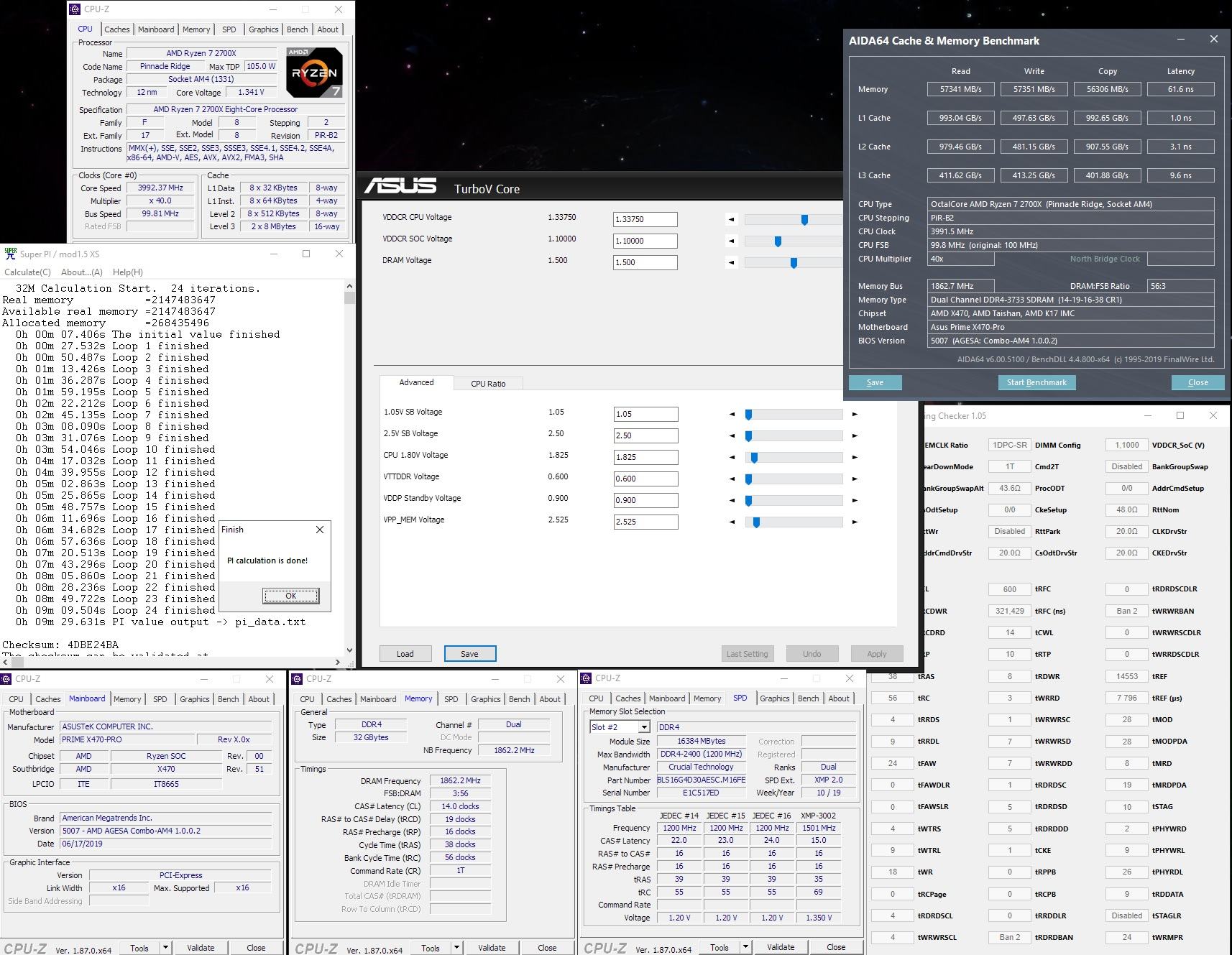1232x955 pixels.
Task: Click Super PI vertical scrollbar up arrow
Action: pos(349,287)
